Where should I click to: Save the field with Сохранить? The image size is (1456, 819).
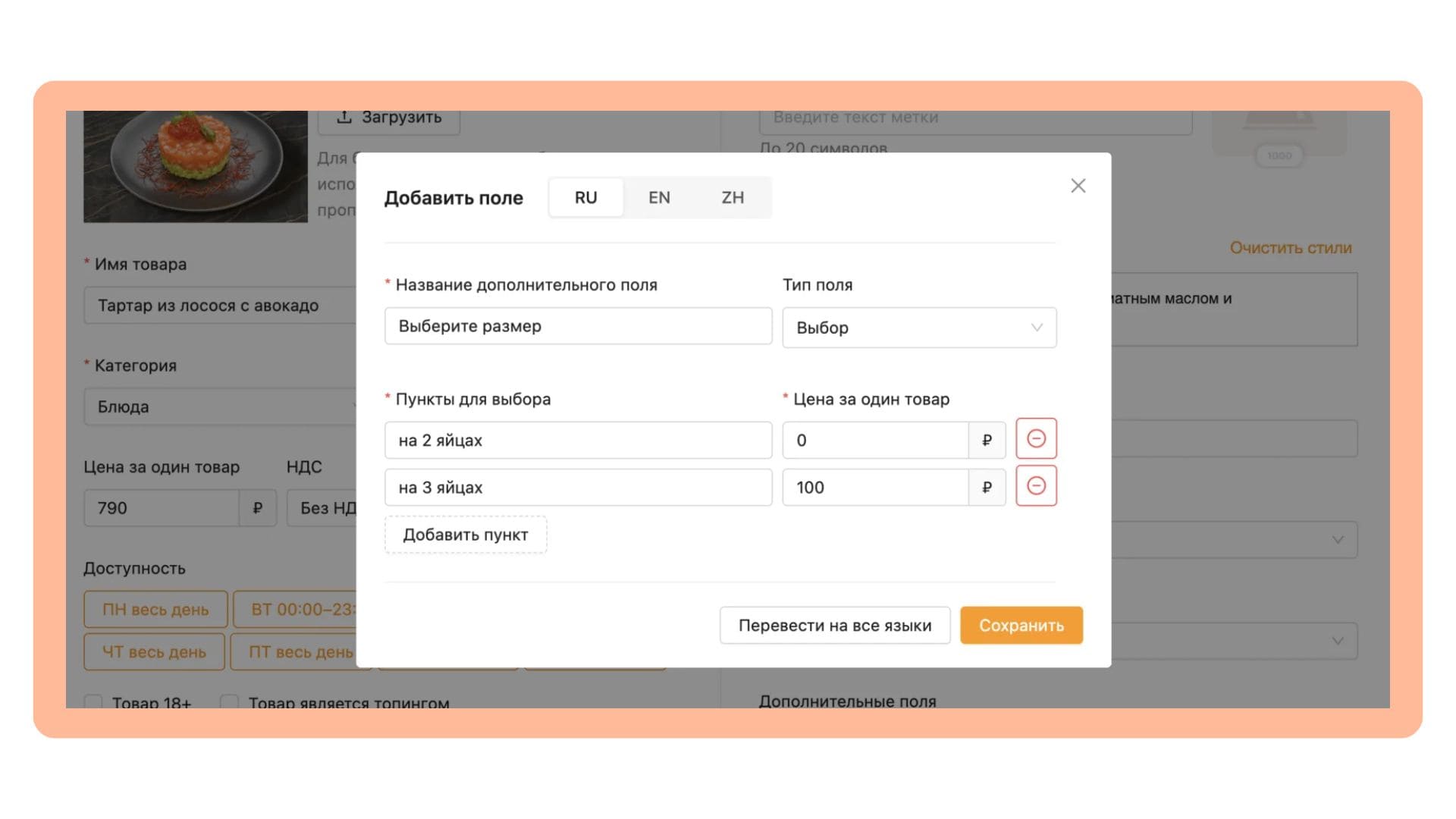pos(1021,626)
